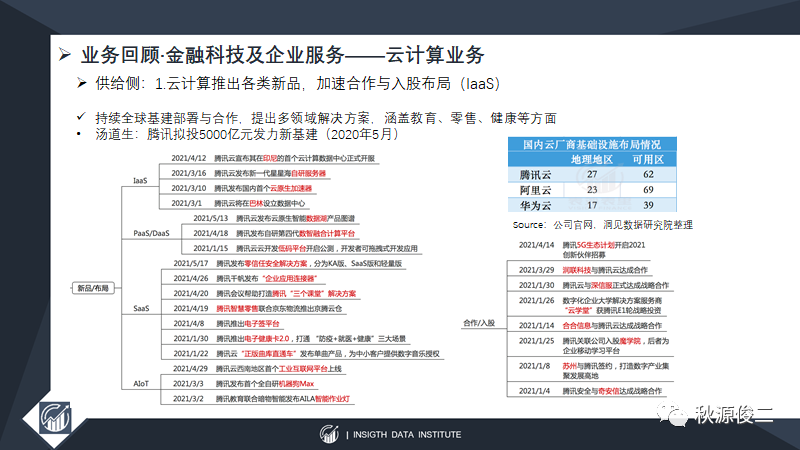Click the subtitle 供给侧: 1.云计算推出各类新品
This screenshot has width=800, height=450.
click(297, 83)
